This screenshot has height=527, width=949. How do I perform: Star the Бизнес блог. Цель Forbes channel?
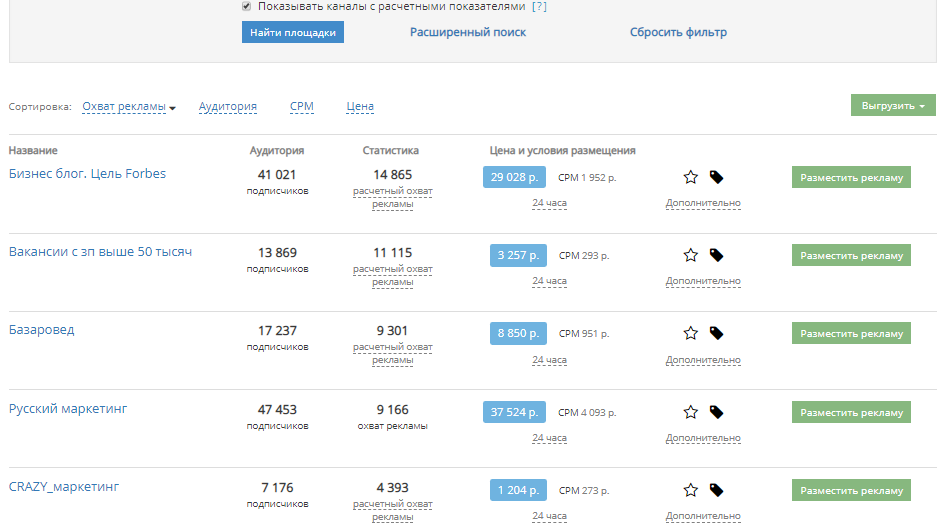tap(690, 177)
